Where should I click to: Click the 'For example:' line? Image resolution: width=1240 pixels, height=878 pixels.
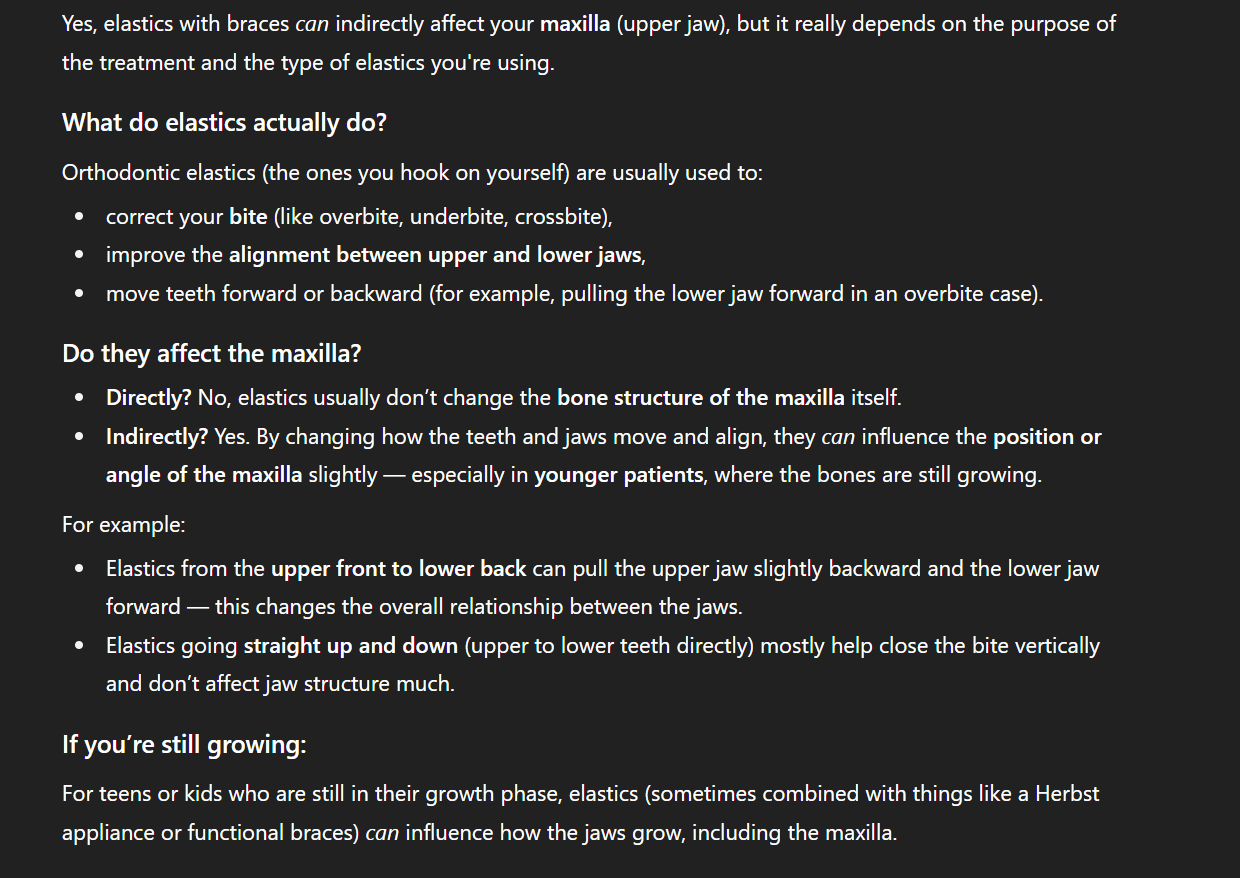click(123, 524)
